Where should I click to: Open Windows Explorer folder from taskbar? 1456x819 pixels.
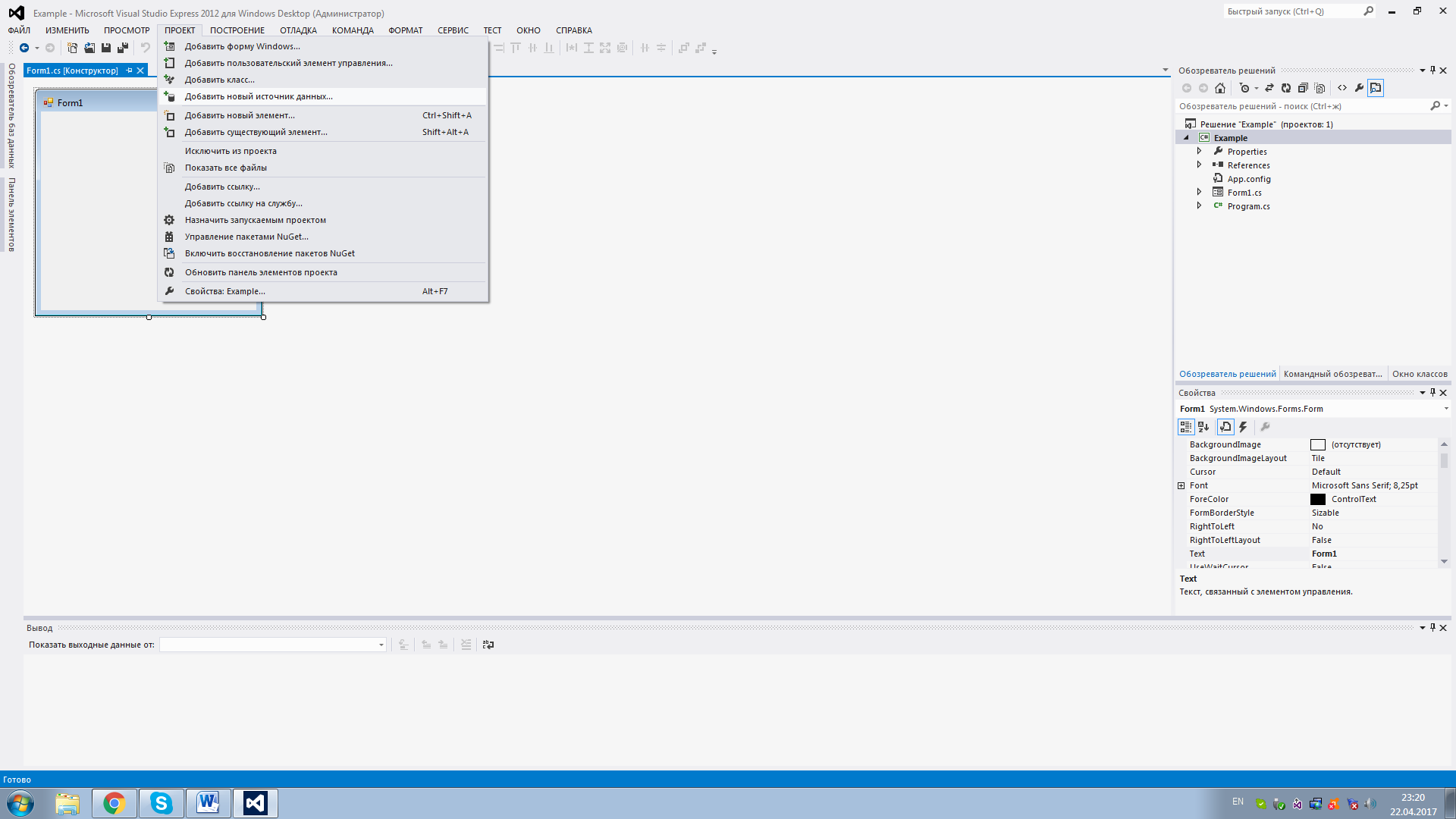tap(67, 803)
